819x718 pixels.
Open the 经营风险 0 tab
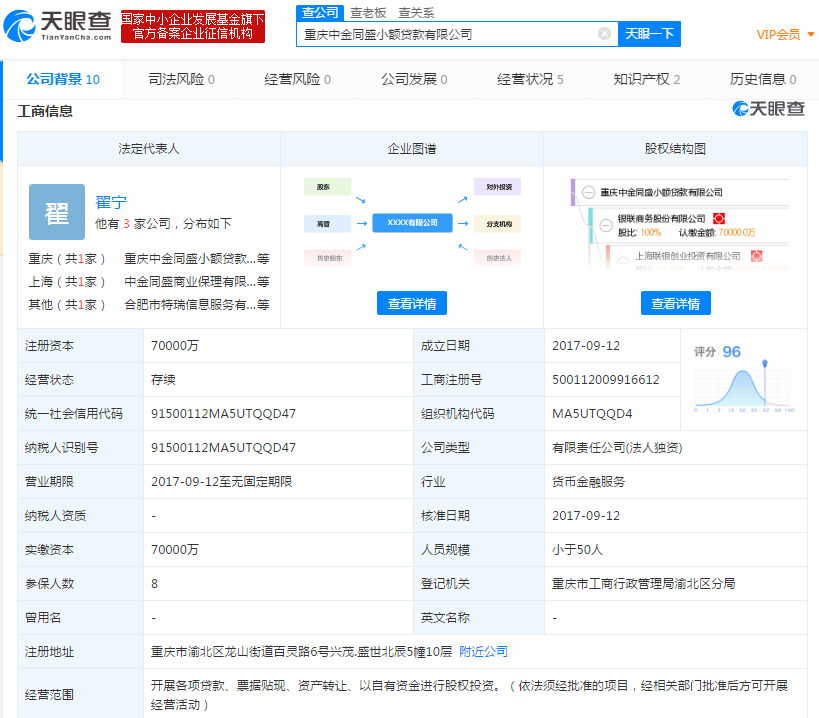297,79
